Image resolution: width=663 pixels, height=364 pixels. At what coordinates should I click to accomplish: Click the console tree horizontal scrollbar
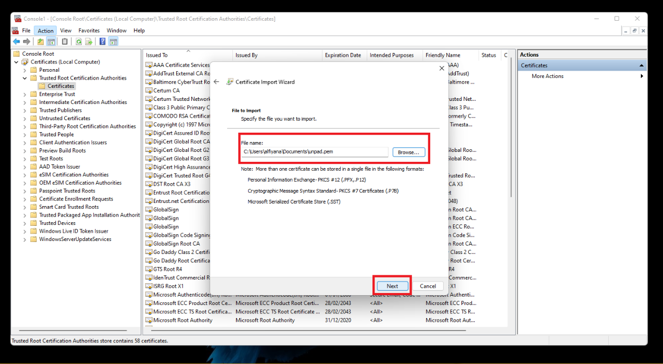point(73,331)
